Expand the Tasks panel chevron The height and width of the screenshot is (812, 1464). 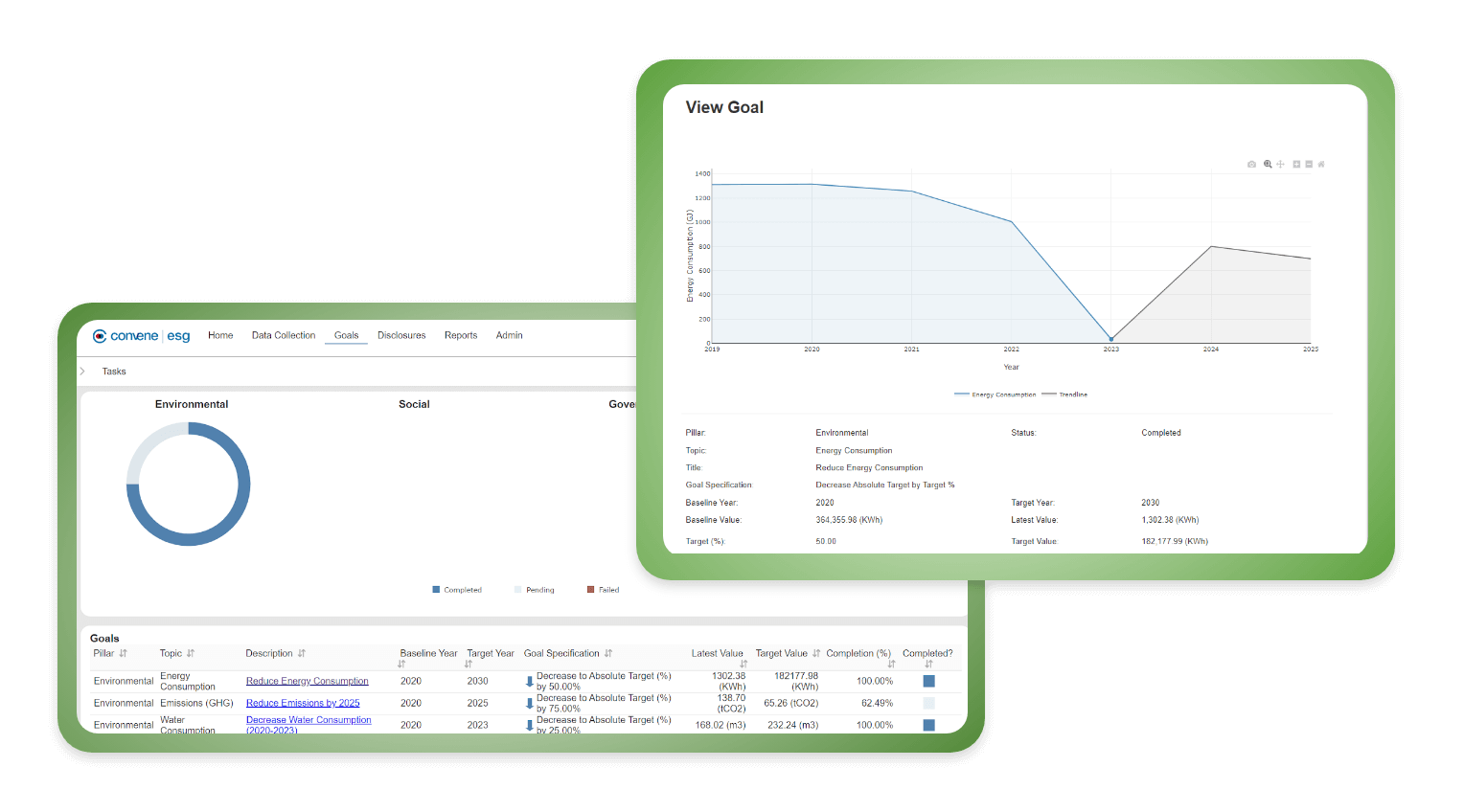coord(82,372)
